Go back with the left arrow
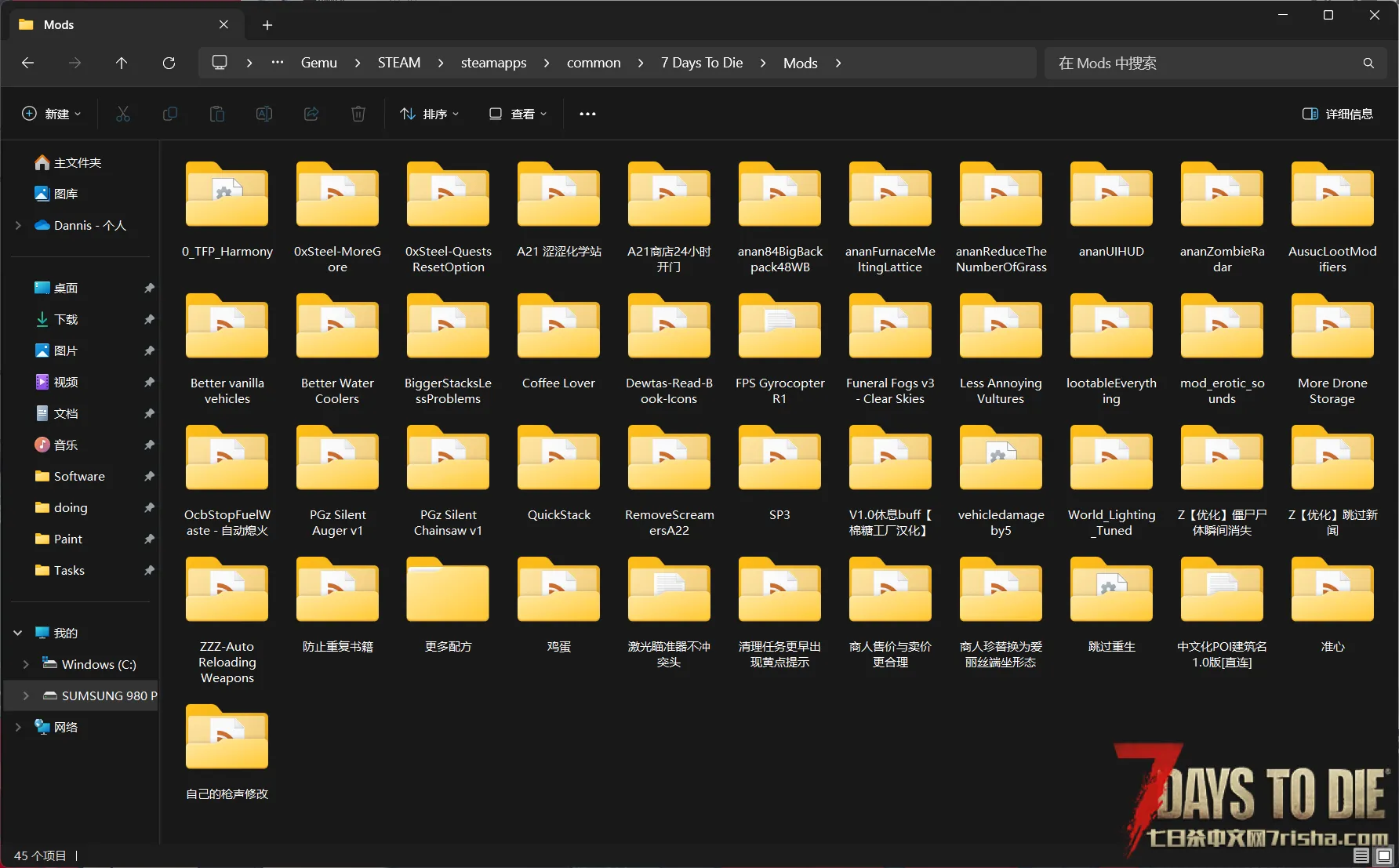 click(x=28, y=63)
